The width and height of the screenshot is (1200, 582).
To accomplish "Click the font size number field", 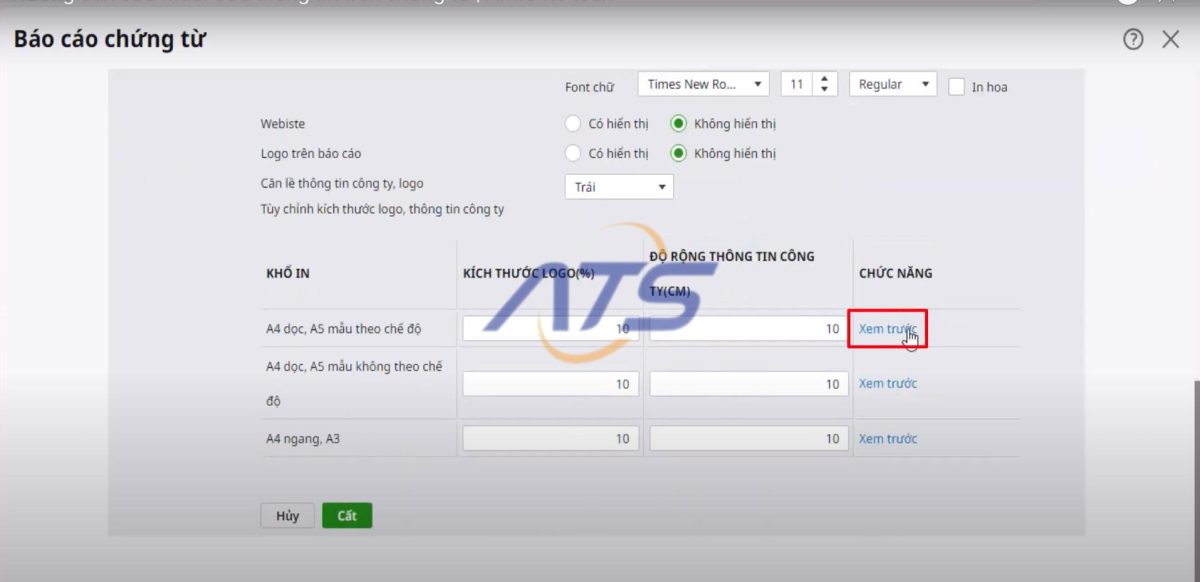I will (x=797, y=85).
